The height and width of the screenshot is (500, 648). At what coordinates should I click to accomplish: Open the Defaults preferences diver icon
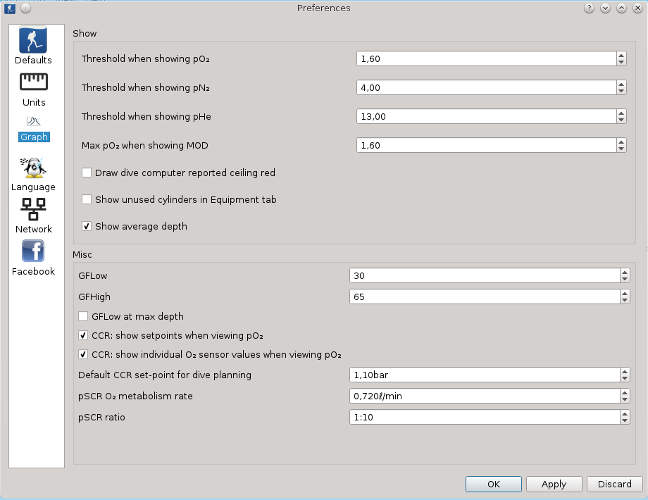pyautogui.click(x=33, y=40)
